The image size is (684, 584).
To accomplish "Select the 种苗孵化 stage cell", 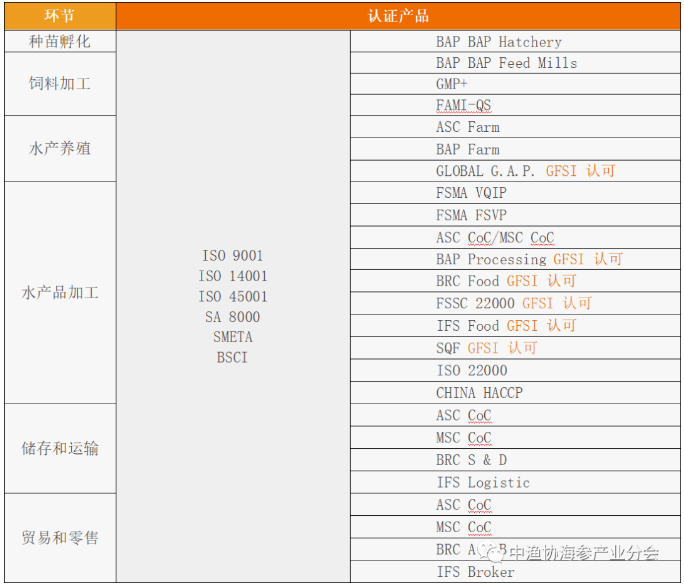I will coord(60,41).
